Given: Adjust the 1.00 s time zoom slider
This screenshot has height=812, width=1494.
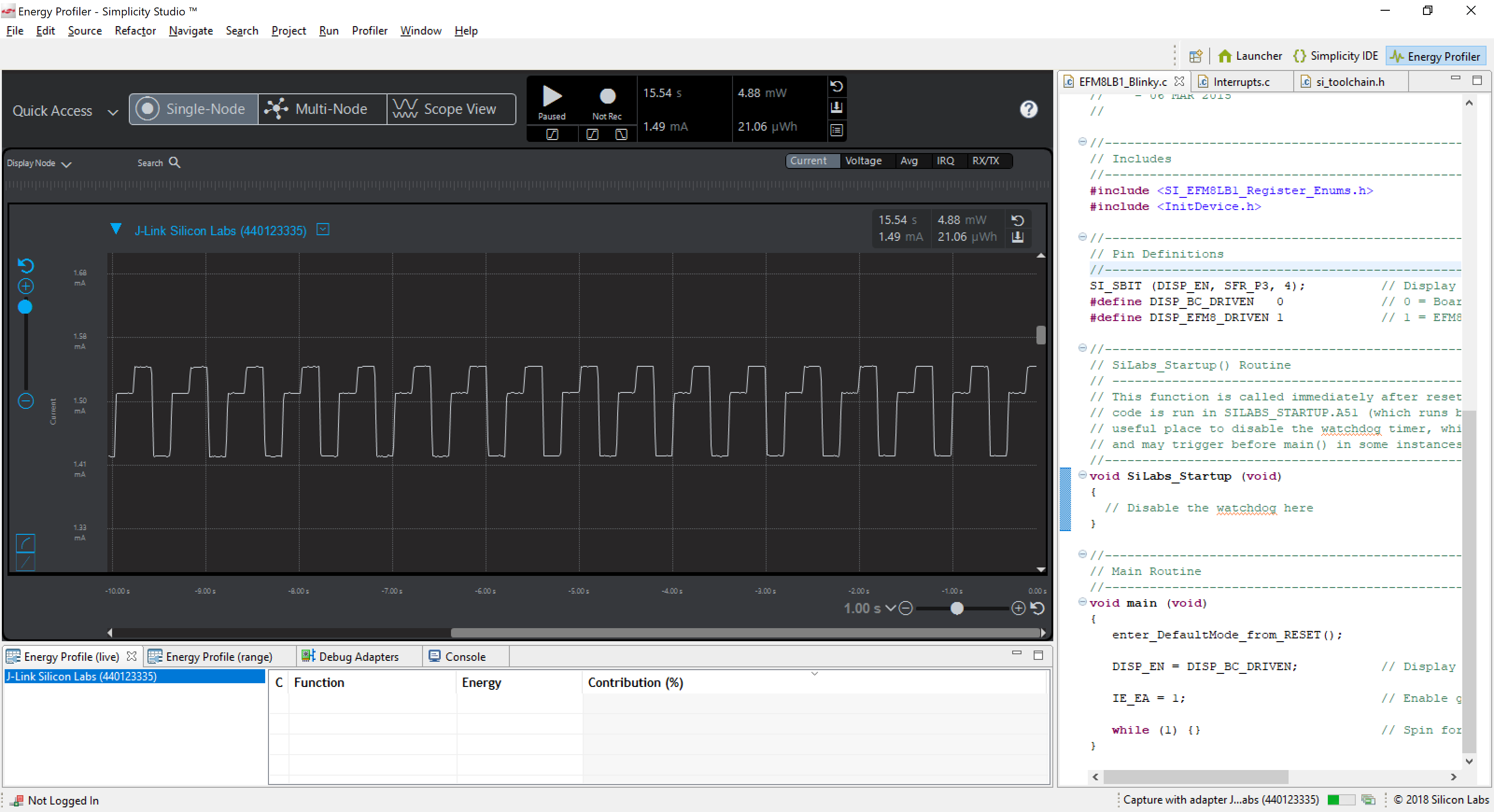Looking at the screenshot, I should click(957, 609).
